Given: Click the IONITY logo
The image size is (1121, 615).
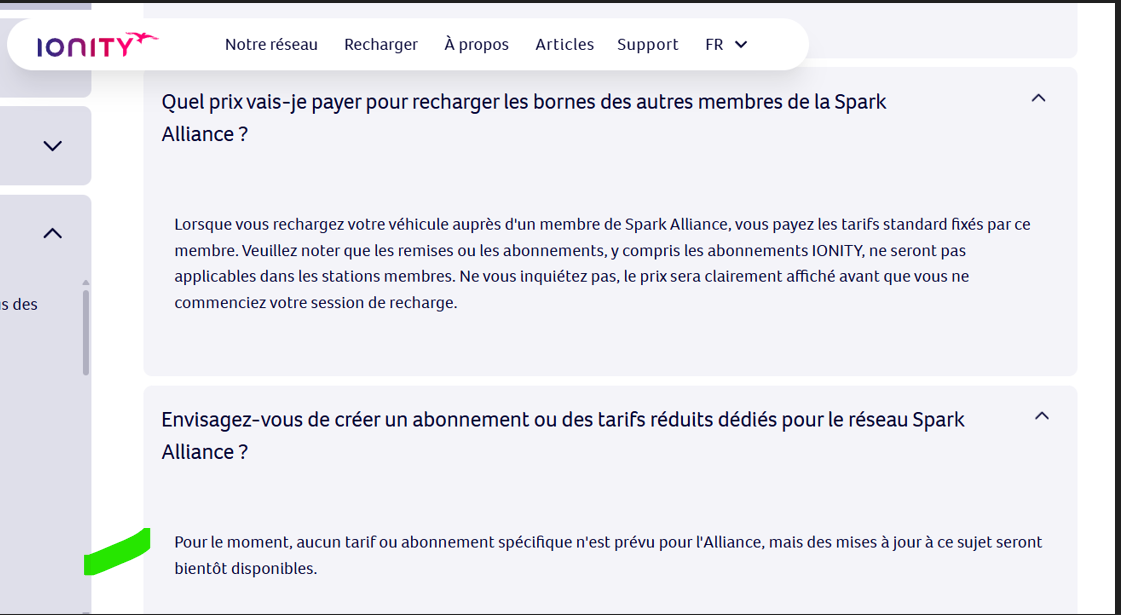Looking at the screenshot, I should coord(97,44).
